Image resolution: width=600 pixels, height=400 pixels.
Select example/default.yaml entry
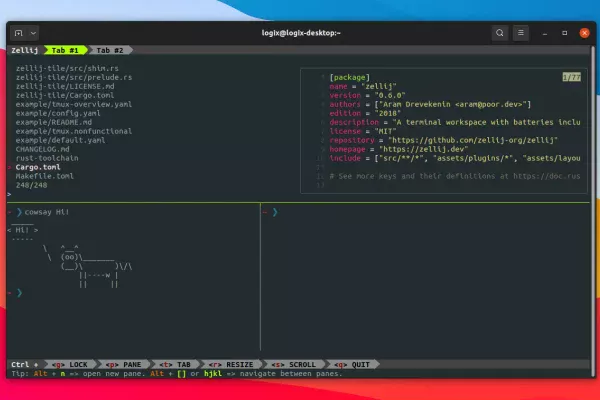click(x=60, y=140)
